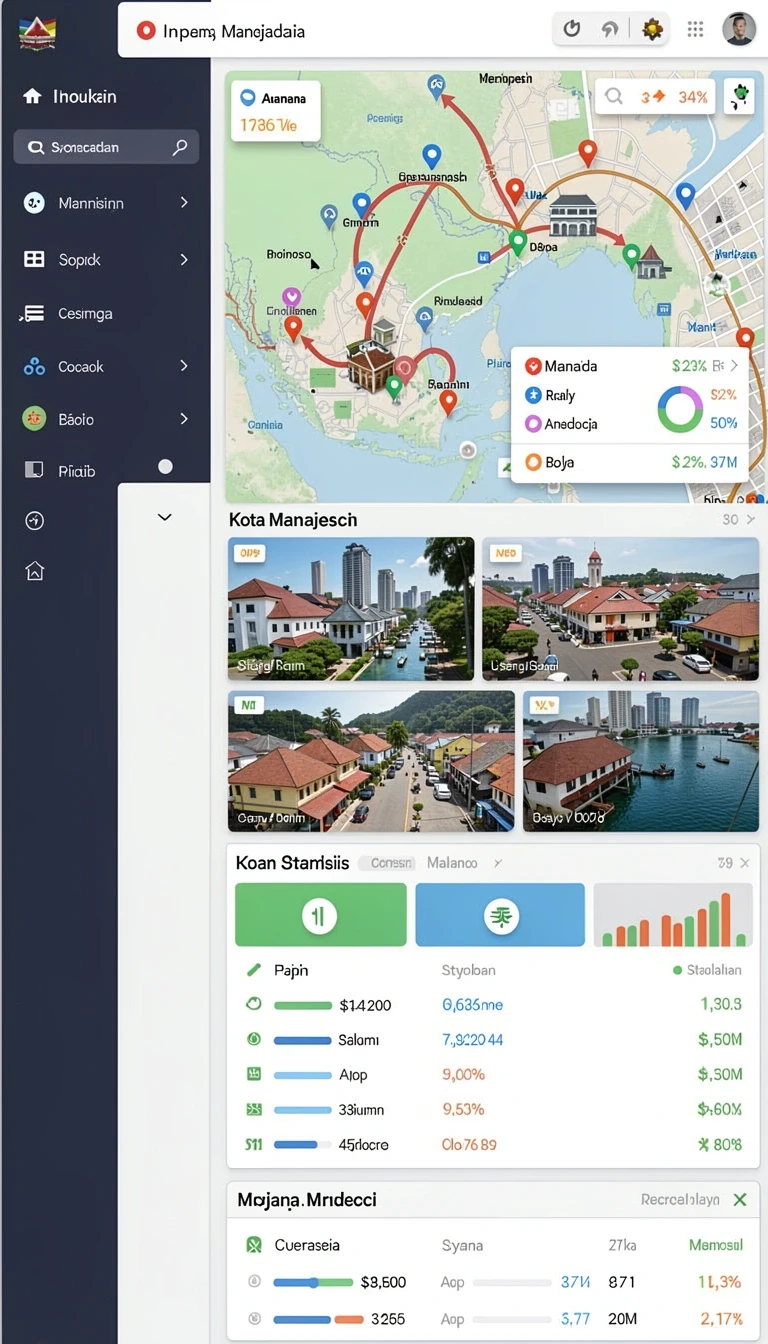Open the orange bar chart card
Image resolution: width=768 pixels, height=1344 pixels.
(673, 914)
